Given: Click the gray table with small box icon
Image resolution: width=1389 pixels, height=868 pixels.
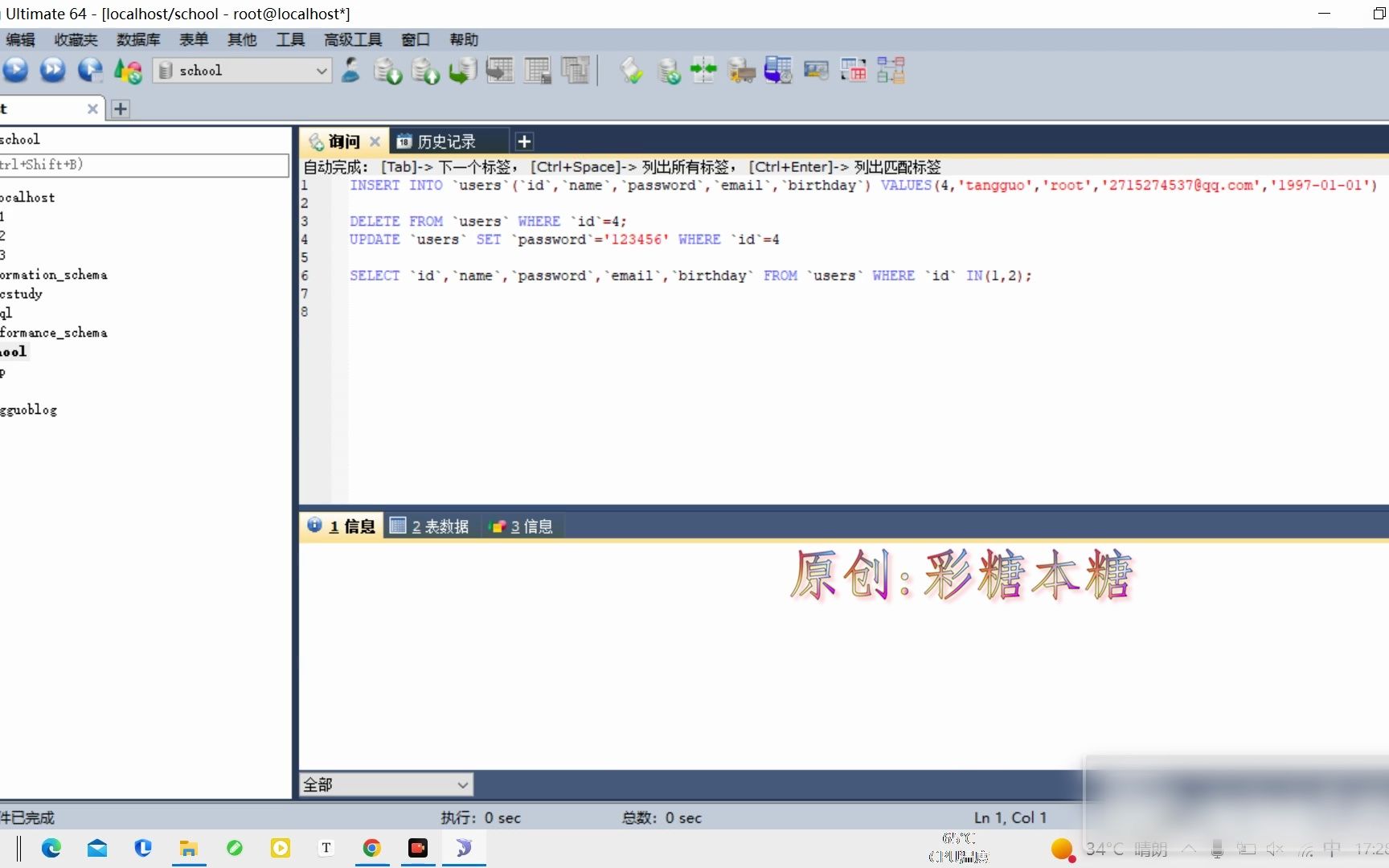Looking at the screenshot, I should [x=538, y=71].
